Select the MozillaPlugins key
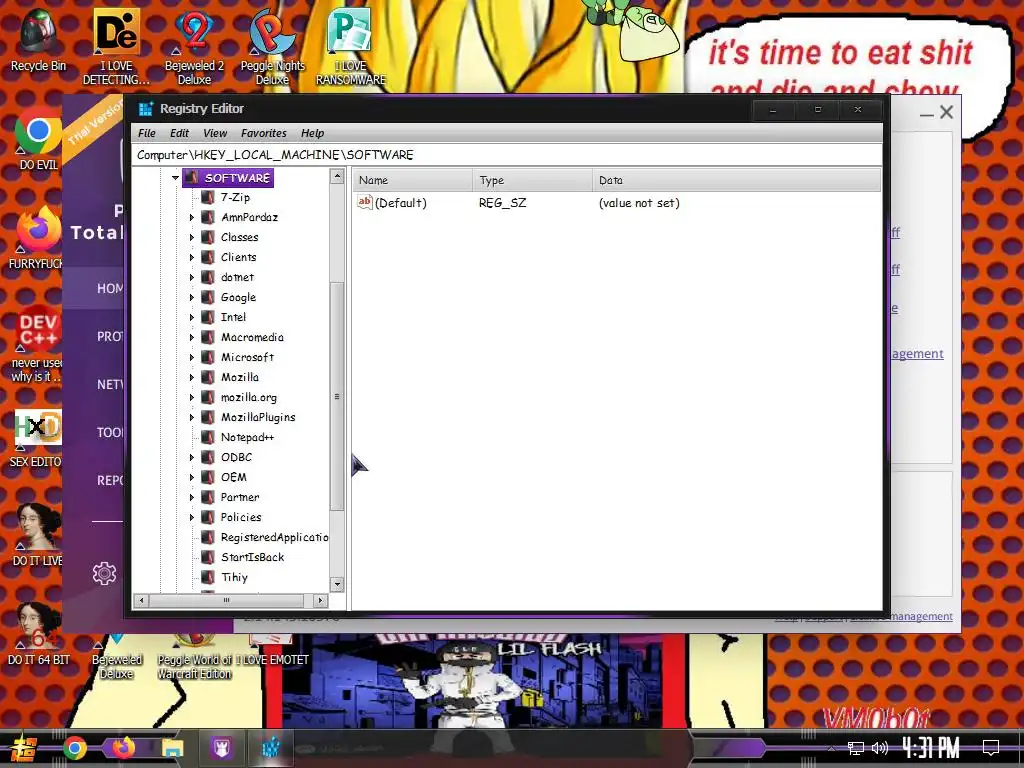Image resolution: width=1024 pixels, height=768 pixels. click(258, 417)
